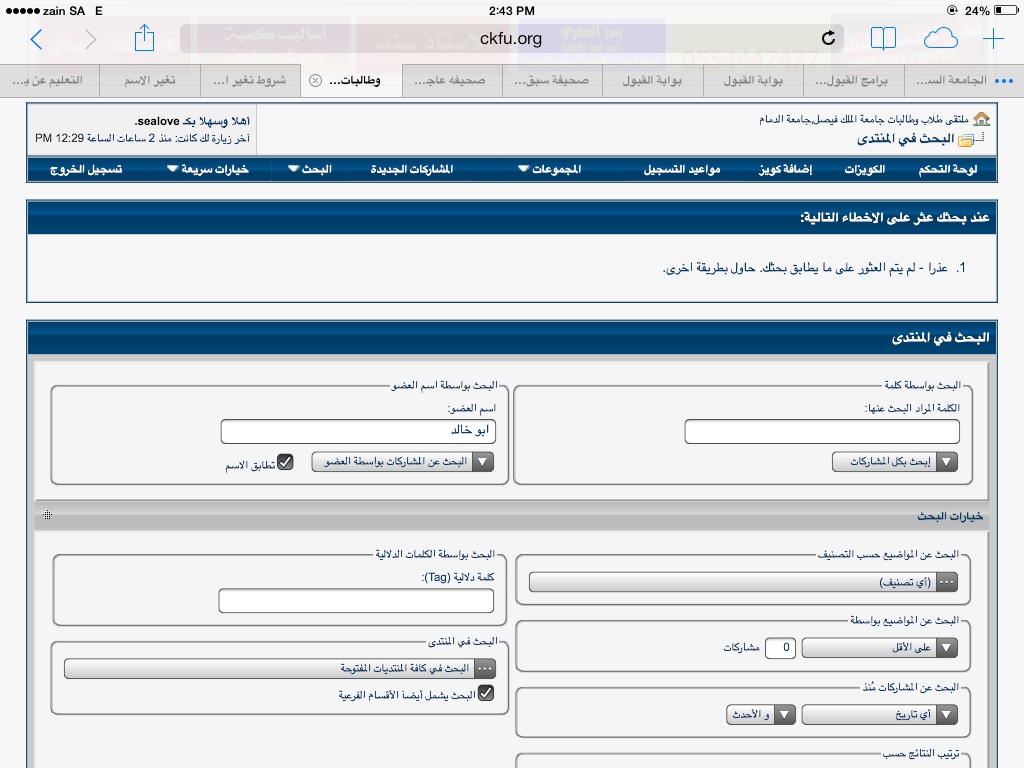Open مواعيد التسجيل in navigation bar
The height and width of the screenshot is (768, 1024).
pos(682,169)
